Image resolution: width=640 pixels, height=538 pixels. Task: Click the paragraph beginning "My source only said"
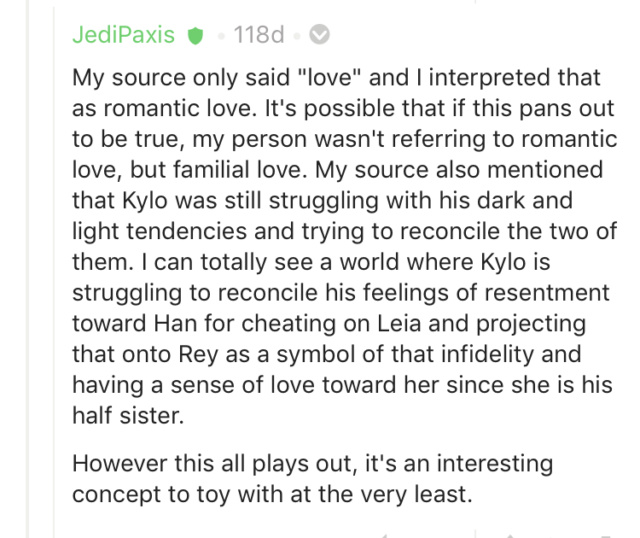pyautogui.click(x=344, y=246)
